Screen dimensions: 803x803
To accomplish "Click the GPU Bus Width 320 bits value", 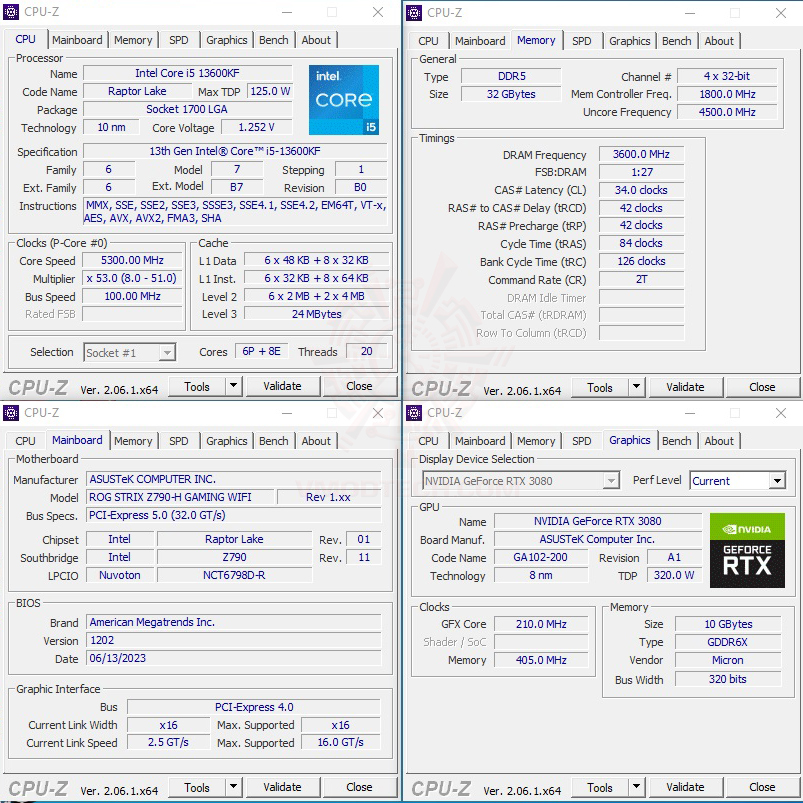I will coord(727,679).
